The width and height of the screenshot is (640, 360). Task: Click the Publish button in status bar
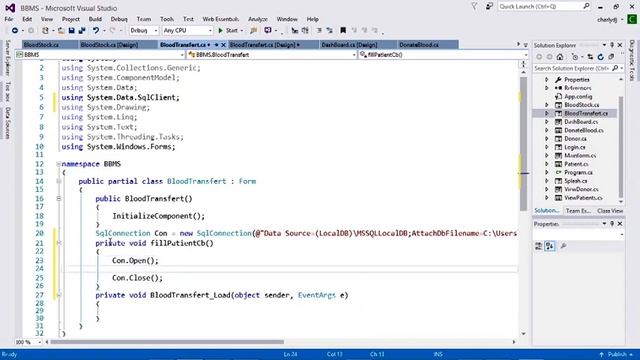point(617,355)
